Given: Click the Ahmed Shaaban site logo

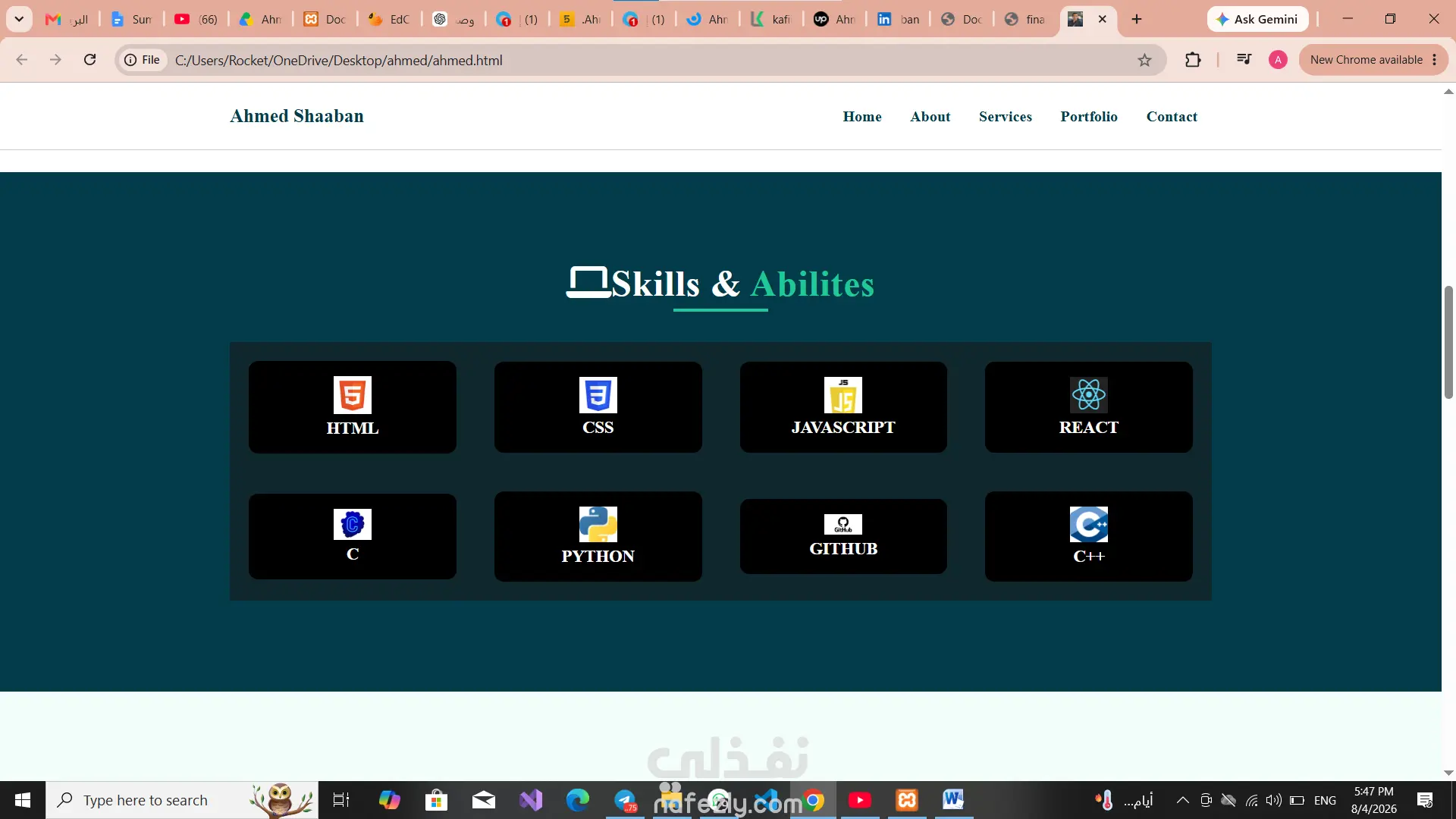Looking at the screenshot, I should point(297,116).
